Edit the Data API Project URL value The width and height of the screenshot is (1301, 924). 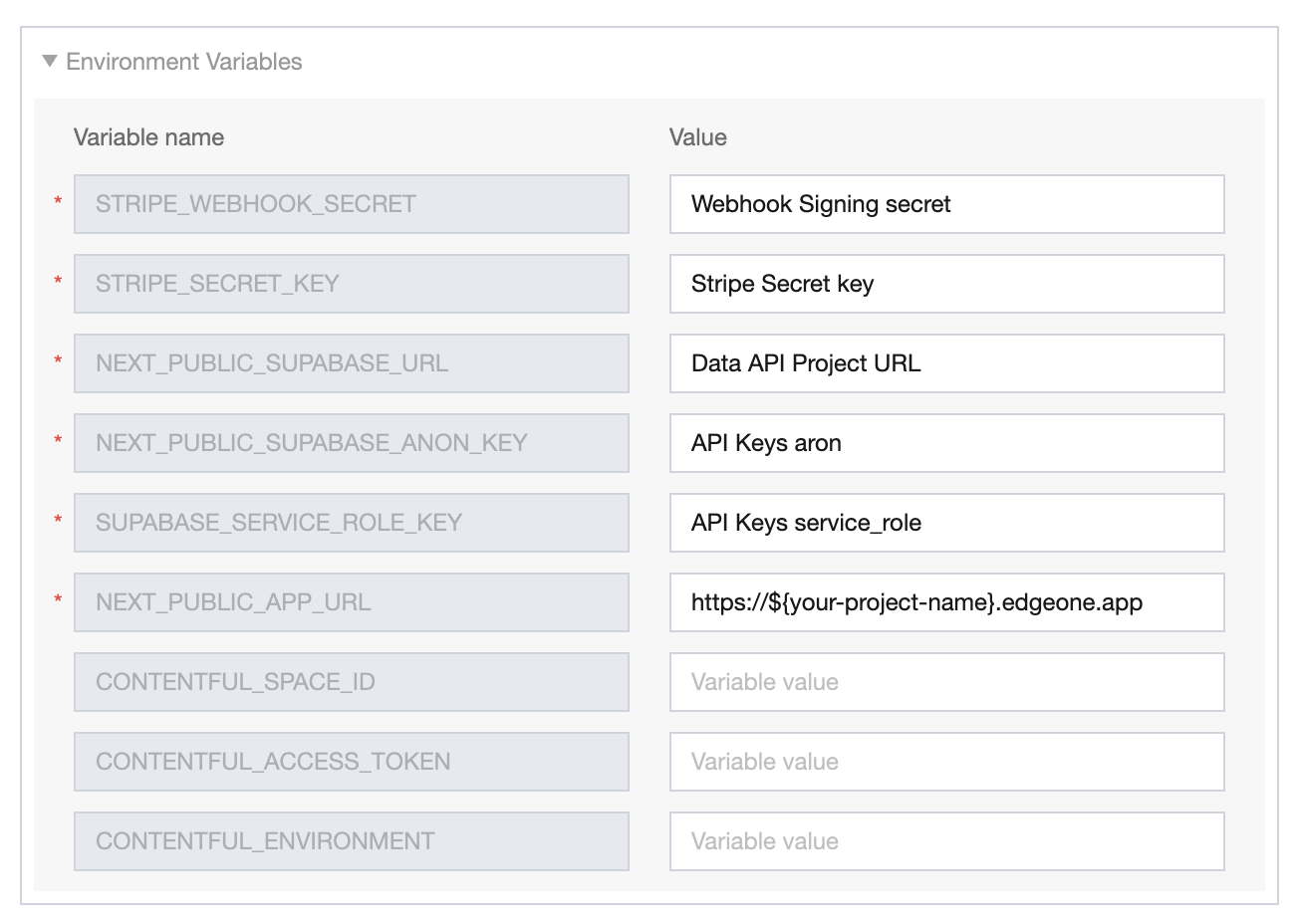click(x=946, y=363)
